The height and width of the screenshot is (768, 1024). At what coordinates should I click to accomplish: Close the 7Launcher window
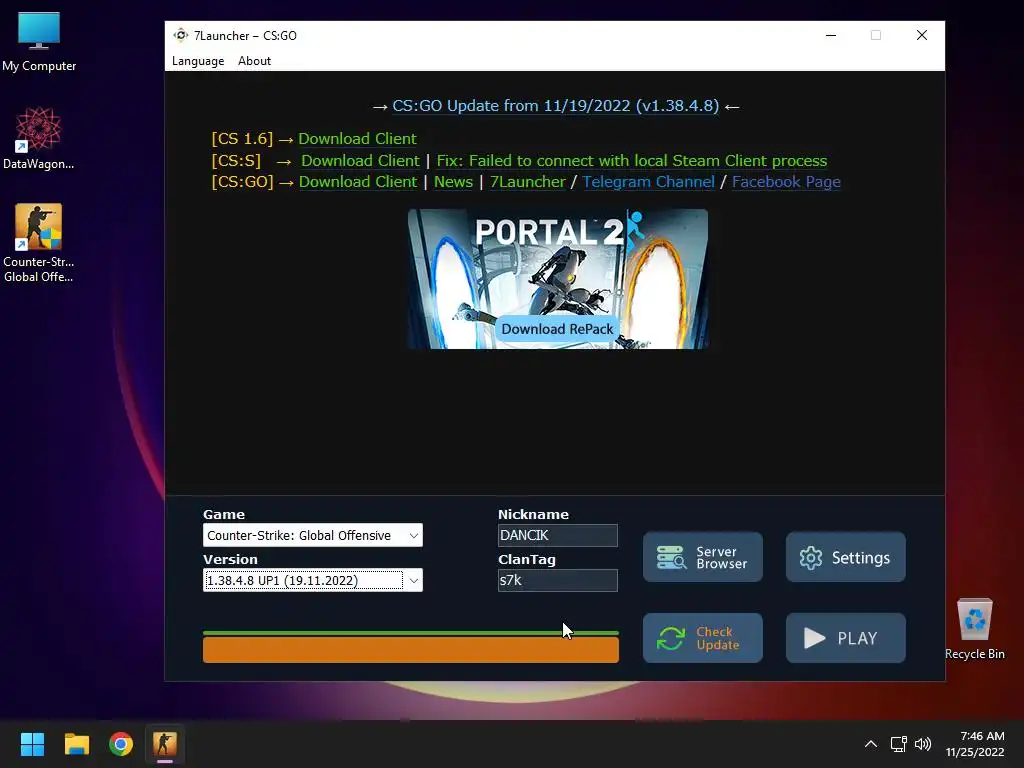[921, 35]
